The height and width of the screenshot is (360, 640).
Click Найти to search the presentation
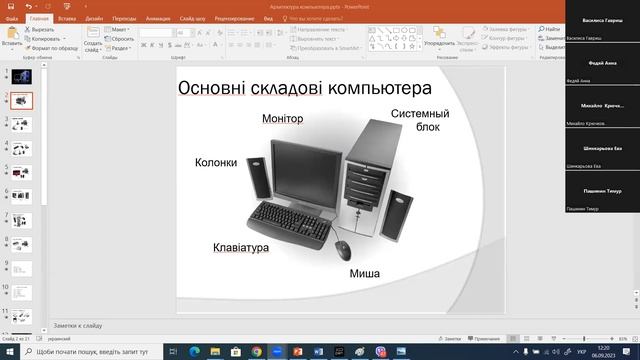coord(549,29)
